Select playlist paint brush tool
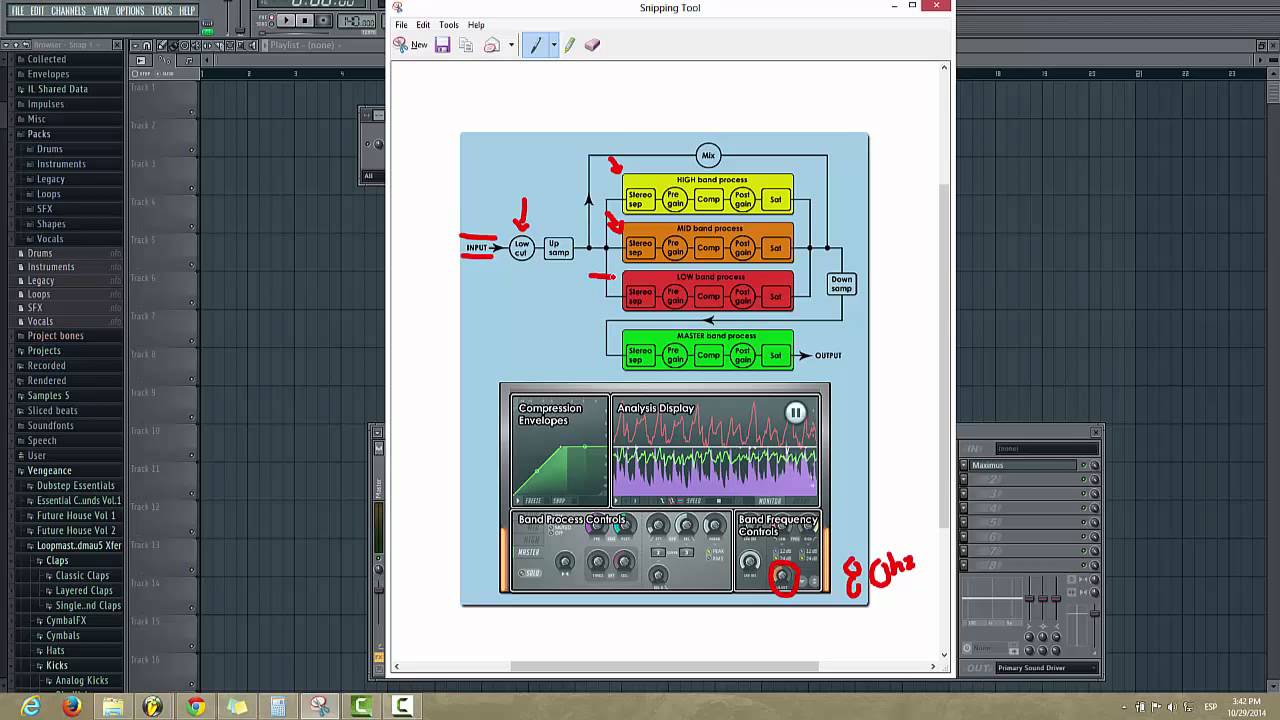The height and width of the screenshot is (720, 1280). coord(173,46)
